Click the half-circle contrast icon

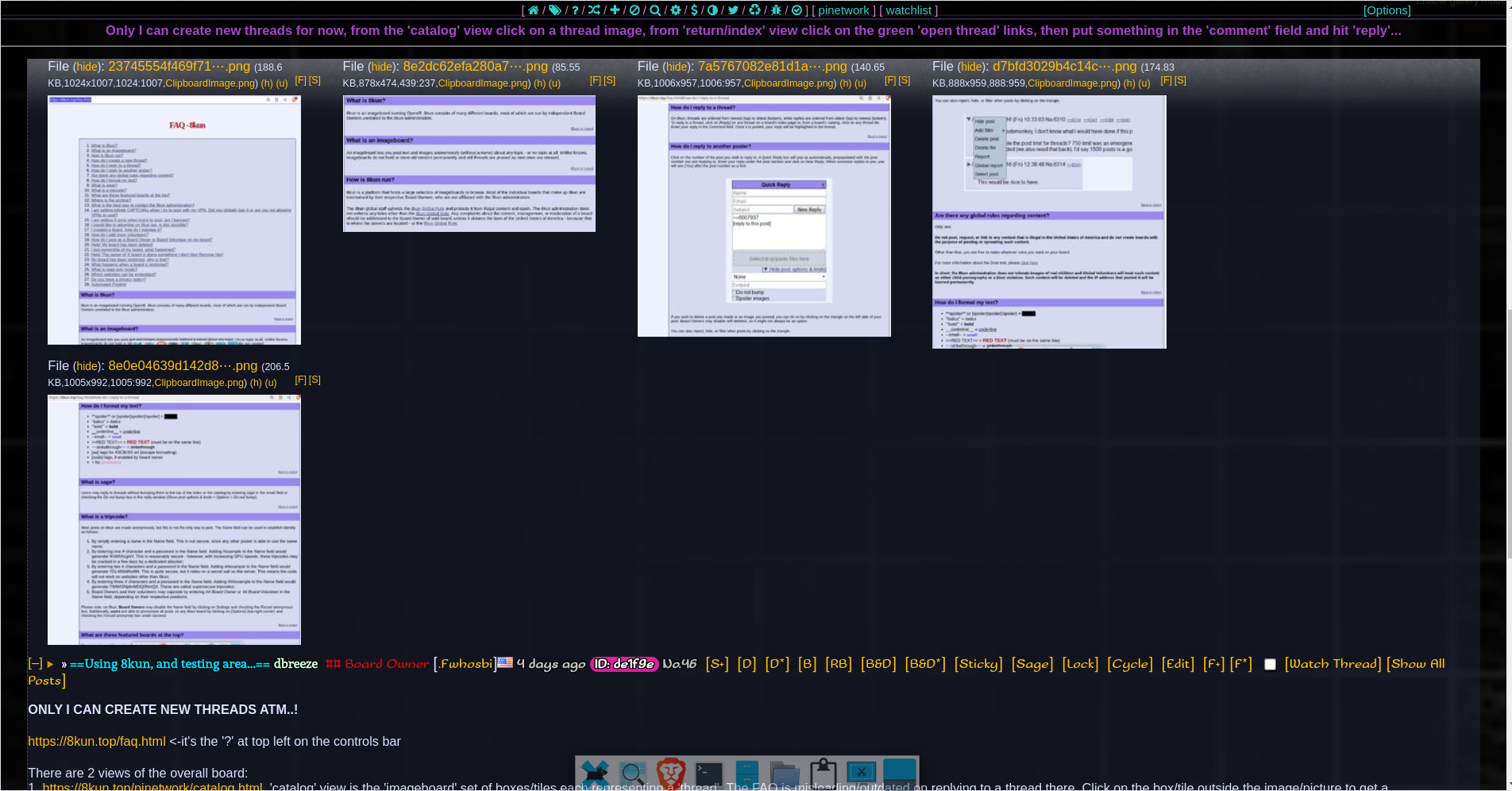(x=712, y=10)
